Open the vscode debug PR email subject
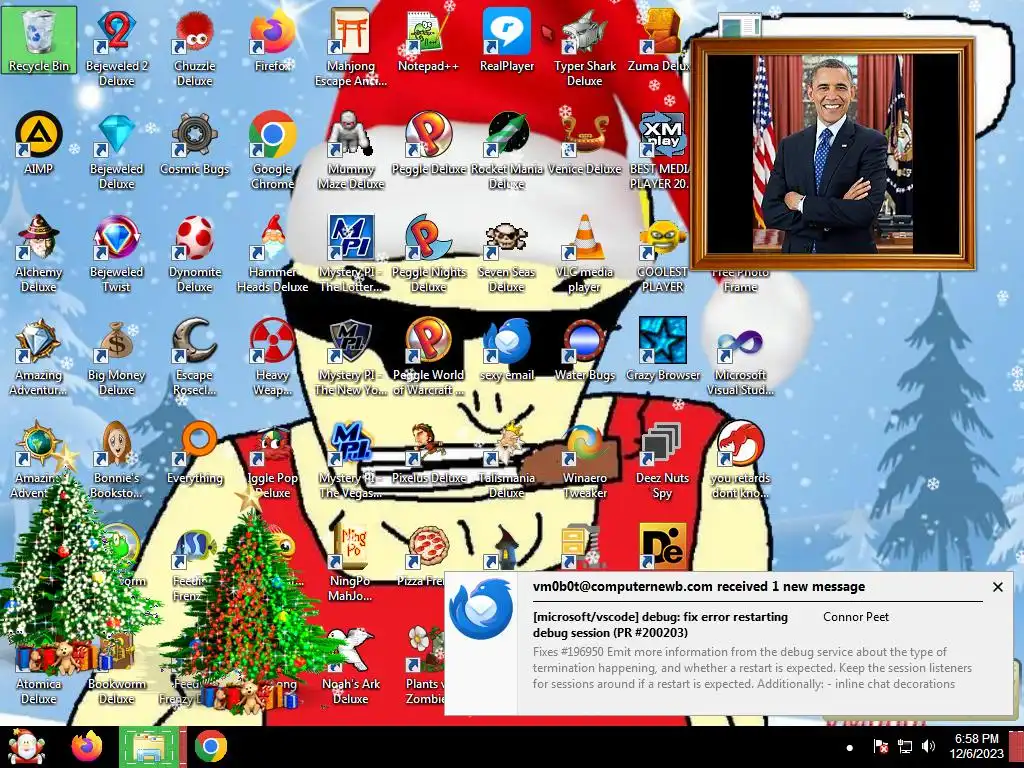The height and width of the screenshot is (768, 1024). pos(660,624)
